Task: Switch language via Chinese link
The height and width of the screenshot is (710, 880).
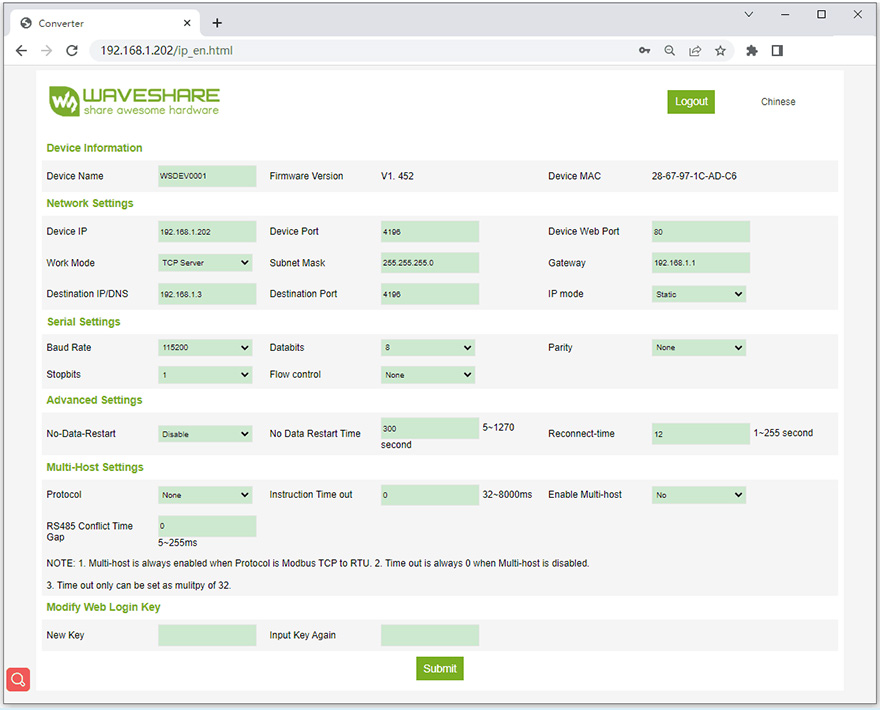Action: (x=778, y=101)
